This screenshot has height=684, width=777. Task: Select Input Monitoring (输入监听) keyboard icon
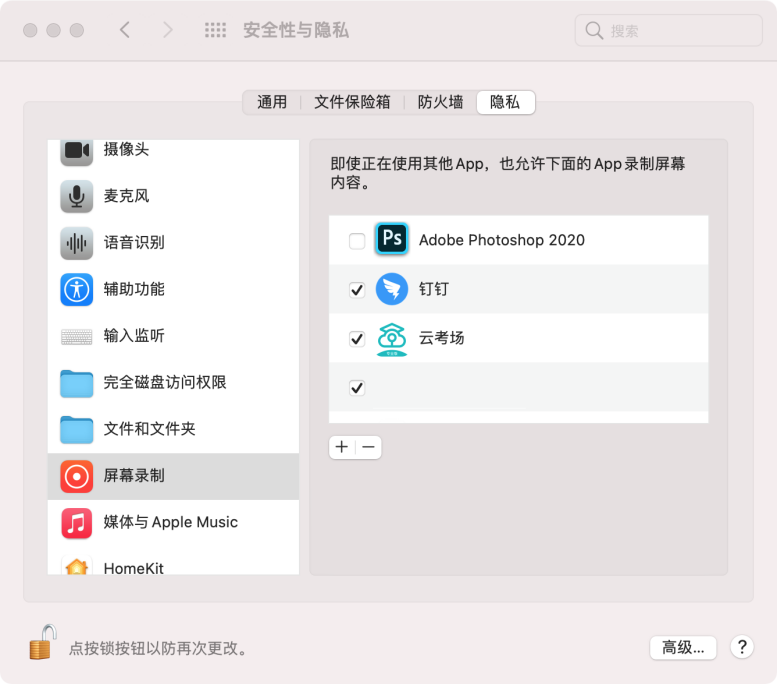coord(77,336)
